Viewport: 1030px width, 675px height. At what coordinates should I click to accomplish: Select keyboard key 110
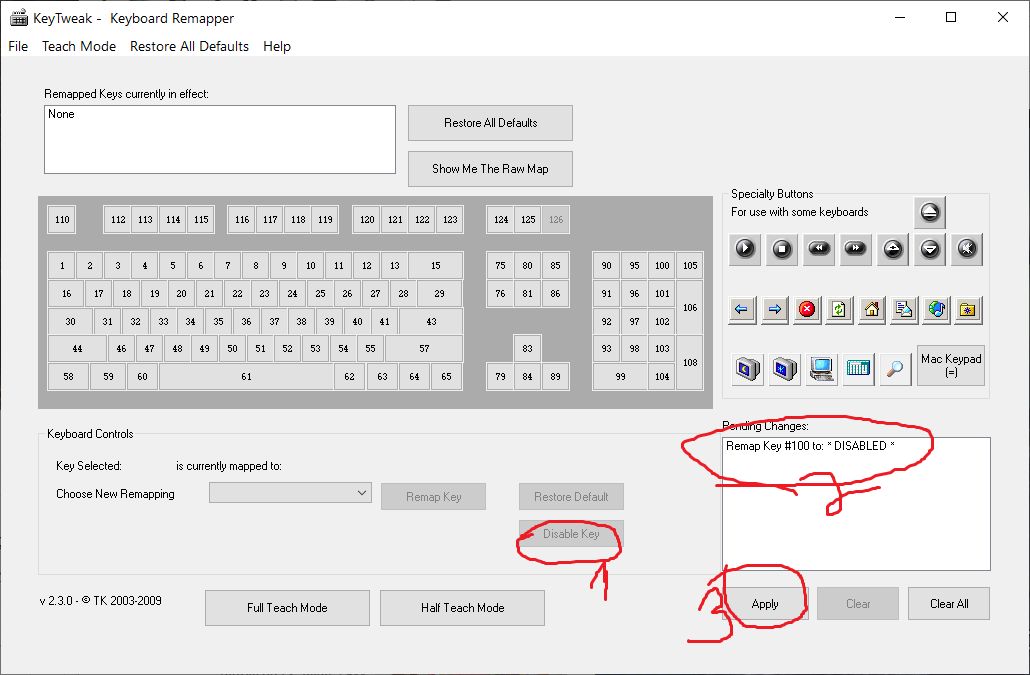62,219
